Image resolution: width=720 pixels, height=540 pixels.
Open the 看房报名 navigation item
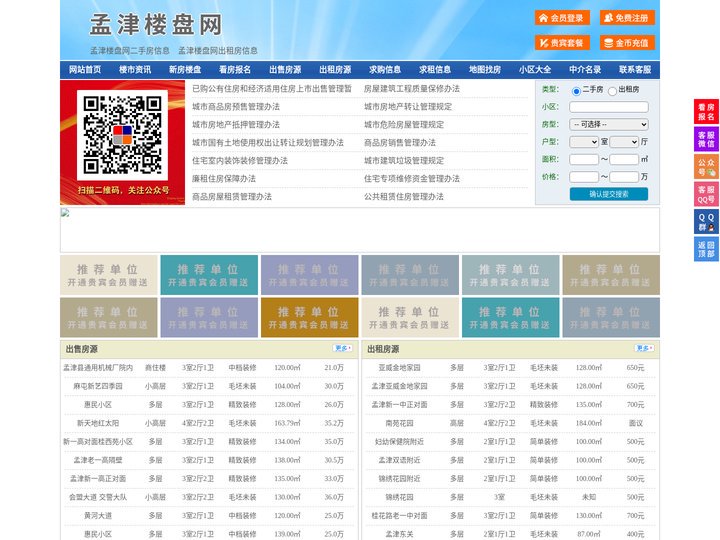click(x=235, y=70)
